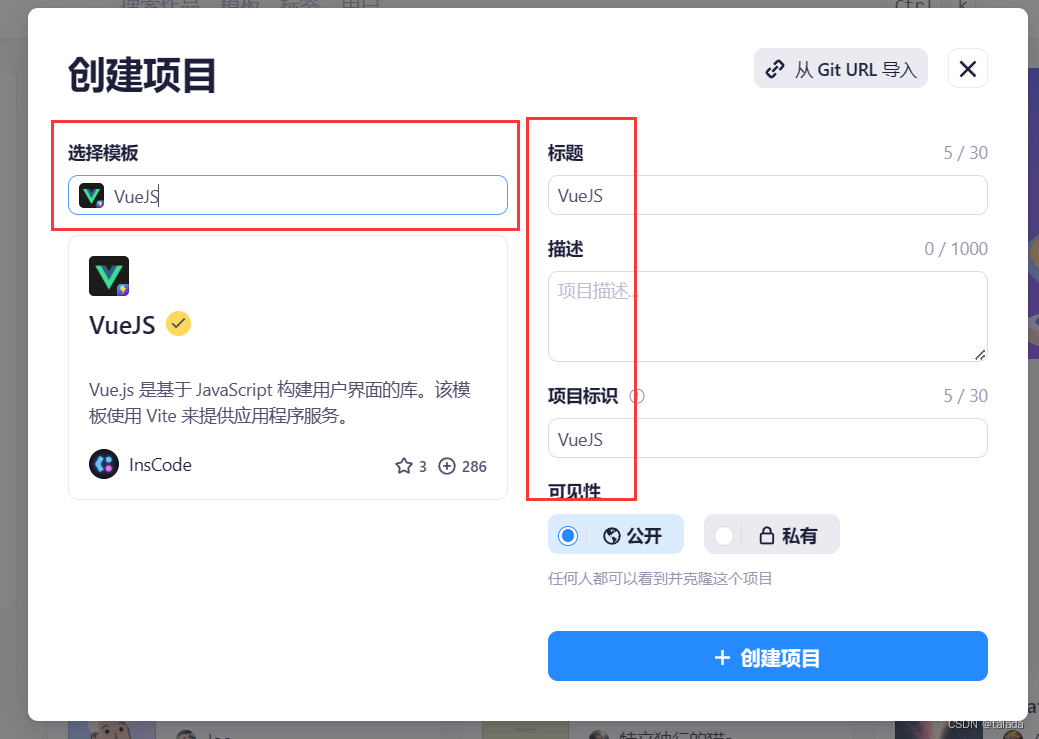Click the 创建项目 create button
Viewport: 1039px width, 739px height.
click(x=767, y=656)
